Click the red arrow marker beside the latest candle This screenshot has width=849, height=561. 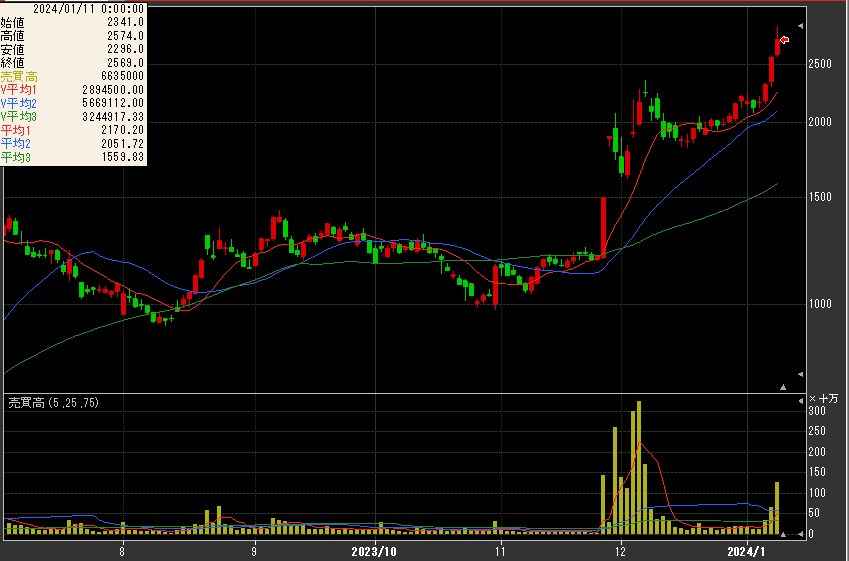pyautogui.click(x=785, y=40)
